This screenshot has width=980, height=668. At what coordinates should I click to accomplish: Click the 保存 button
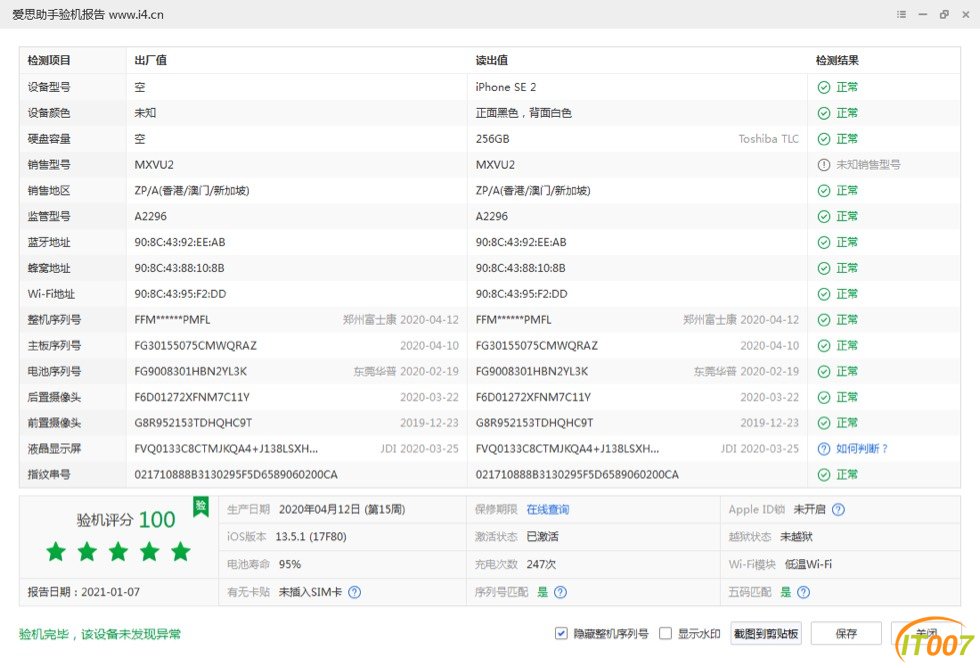click(846, 634)
